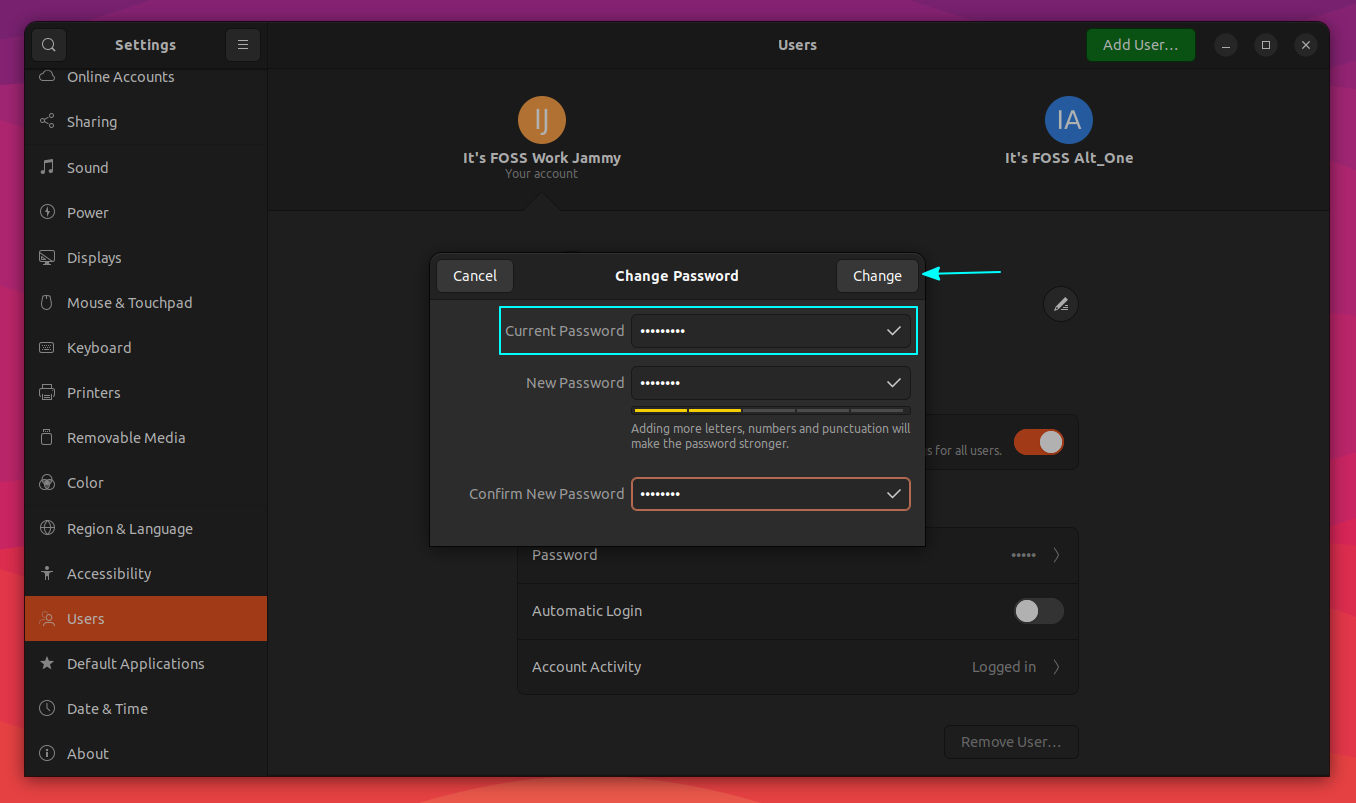Click the search icon in Settings header
Viewport: 1356px width, 803px height.
48,45
